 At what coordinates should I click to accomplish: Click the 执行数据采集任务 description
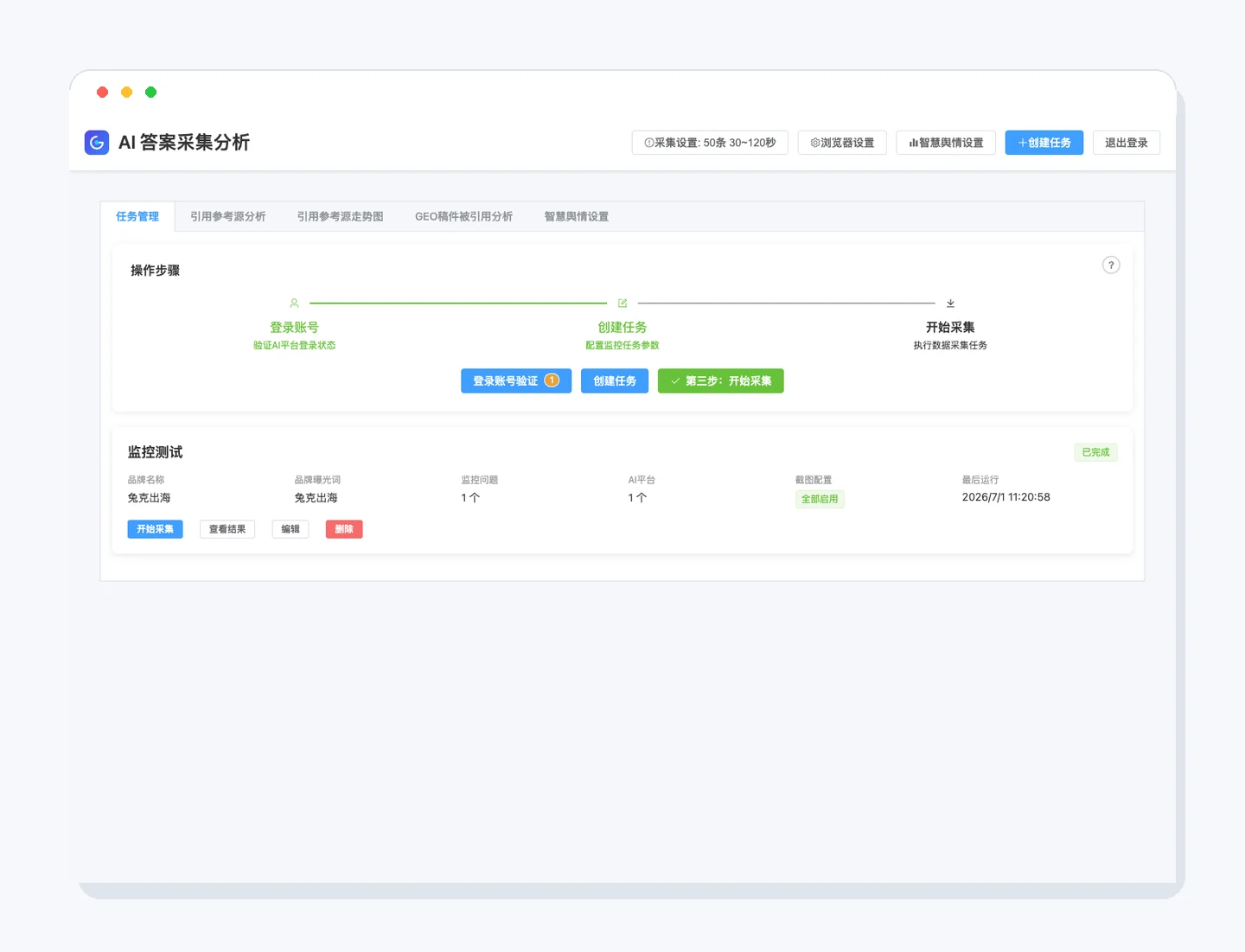pos(950,345)
